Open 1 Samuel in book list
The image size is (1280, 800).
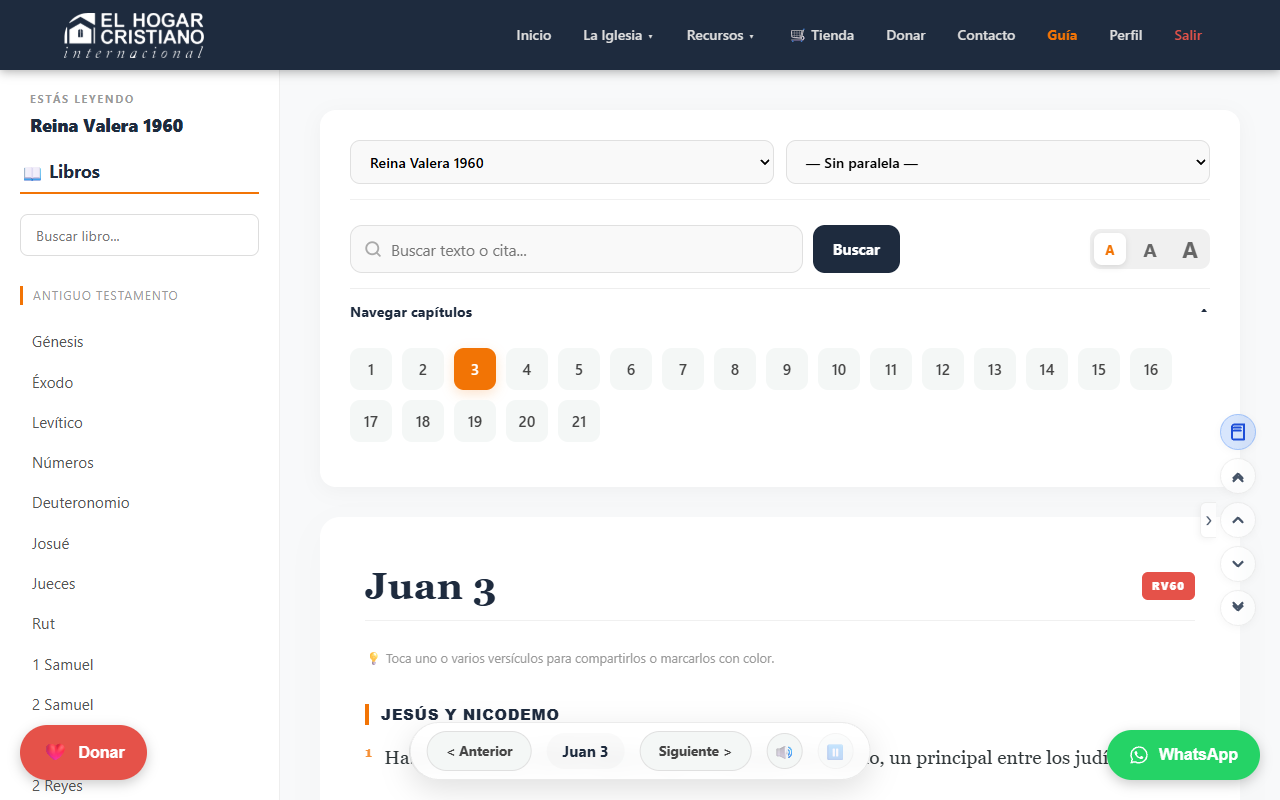click(x=63, y=664)
